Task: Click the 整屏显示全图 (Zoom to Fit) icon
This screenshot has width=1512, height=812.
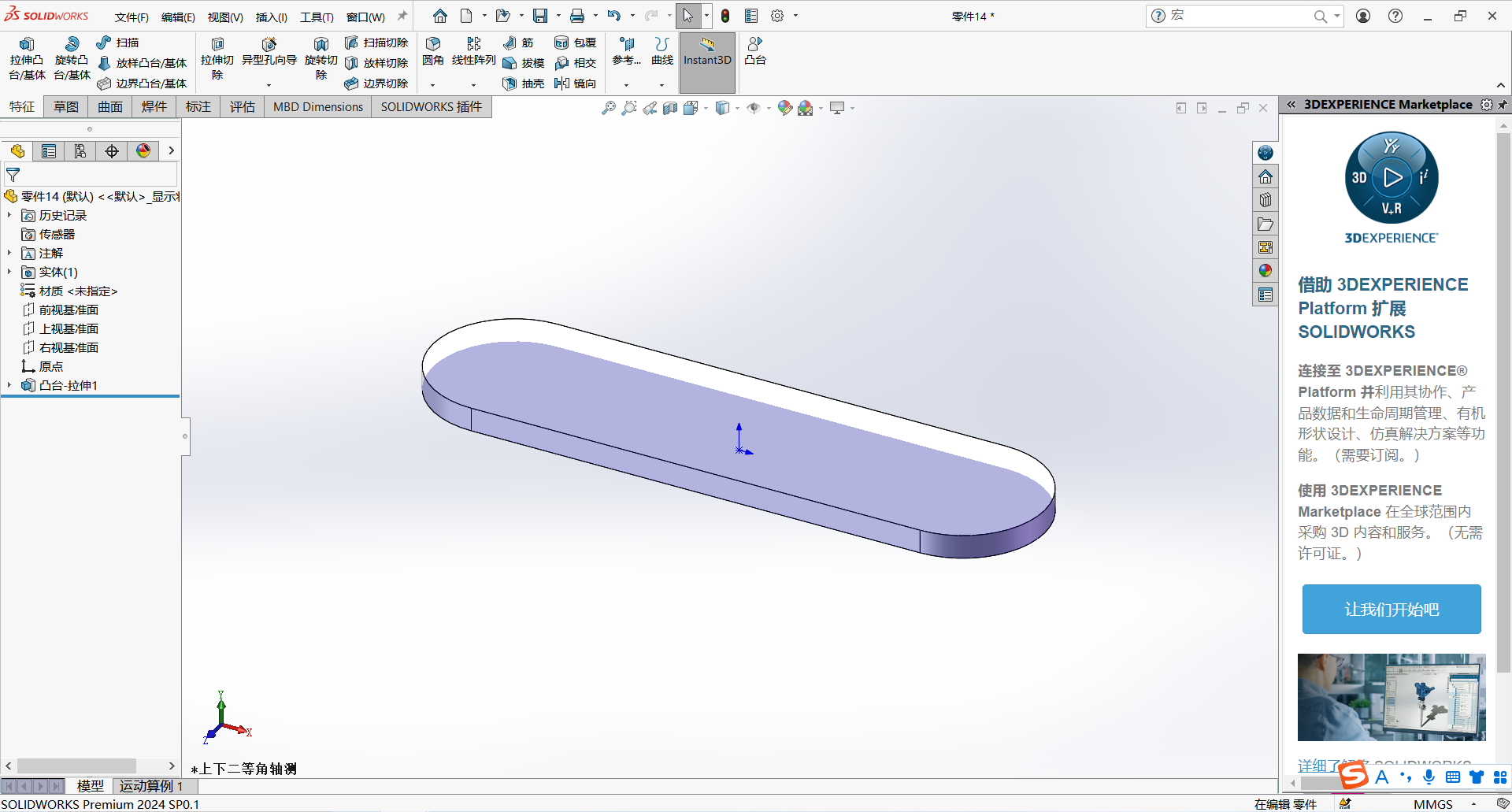Action: pos(608,108)
